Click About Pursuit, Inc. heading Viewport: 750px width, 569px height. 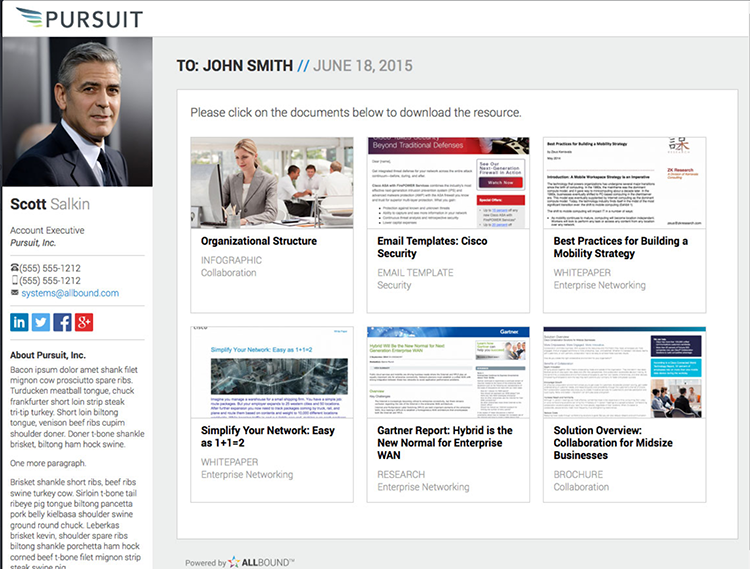tap(48, 355)
